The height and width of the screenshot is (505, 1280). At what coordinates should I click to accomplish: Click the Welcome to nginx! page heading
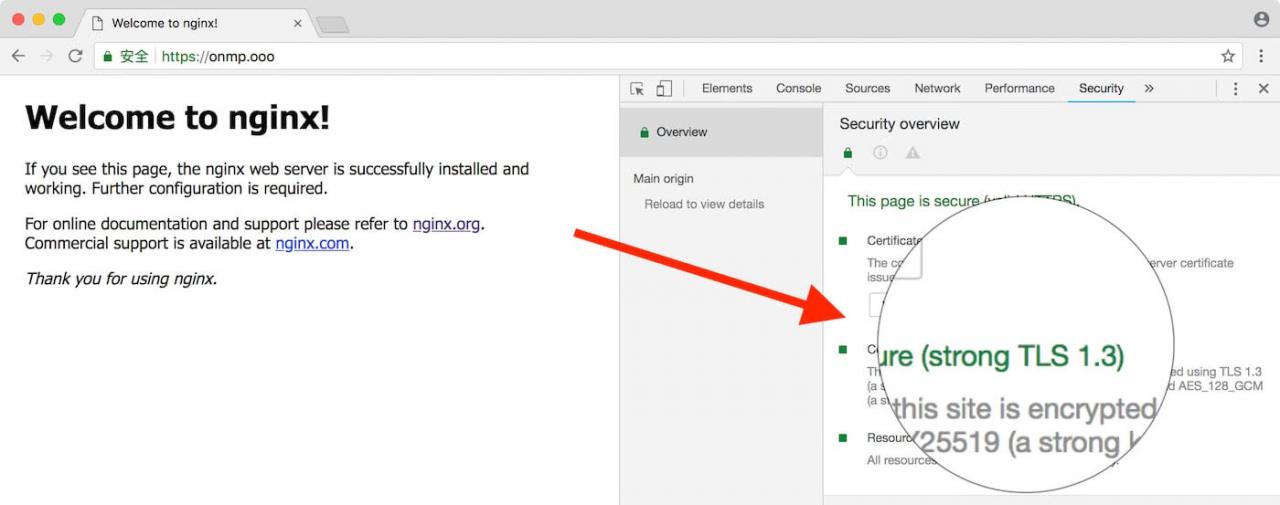[177, 118]
